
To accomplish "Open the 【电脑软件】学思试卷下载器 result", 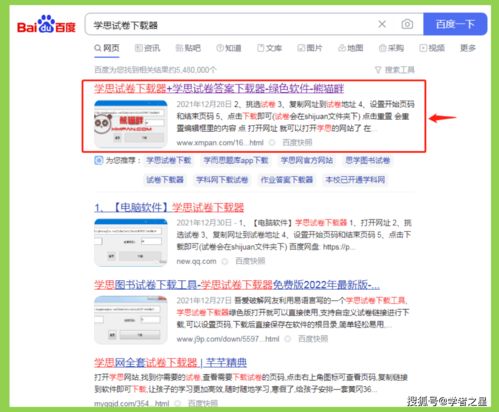I will (169, 208).
